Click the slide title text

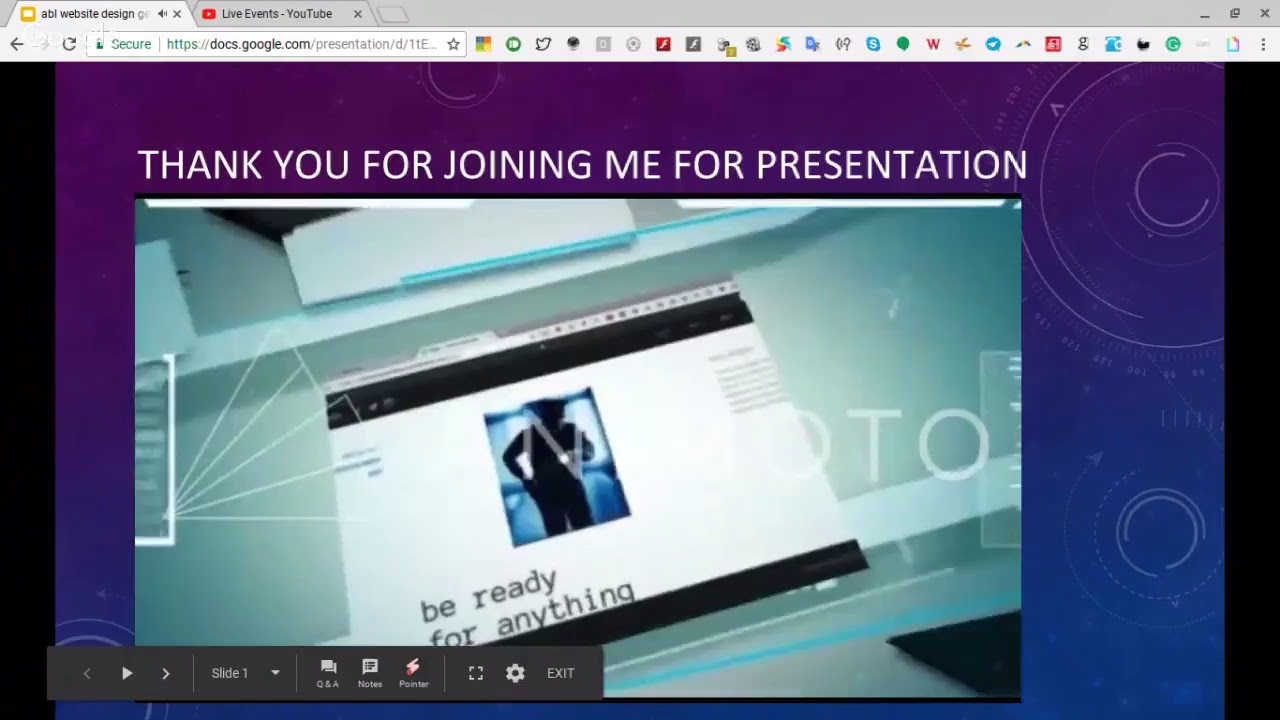582,164
